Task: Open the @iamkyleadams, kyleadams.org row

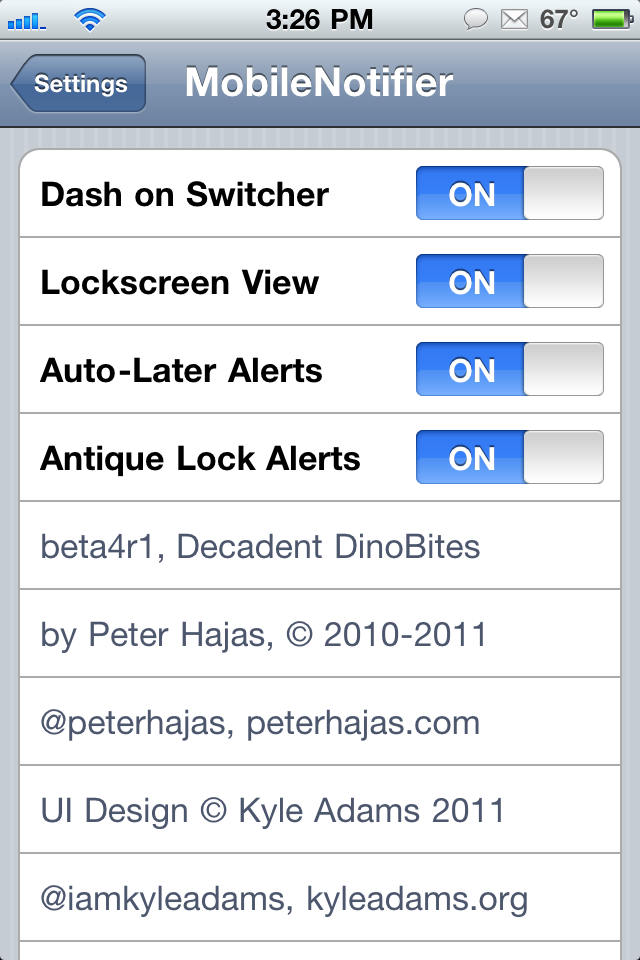Action: tap(320, 898)
